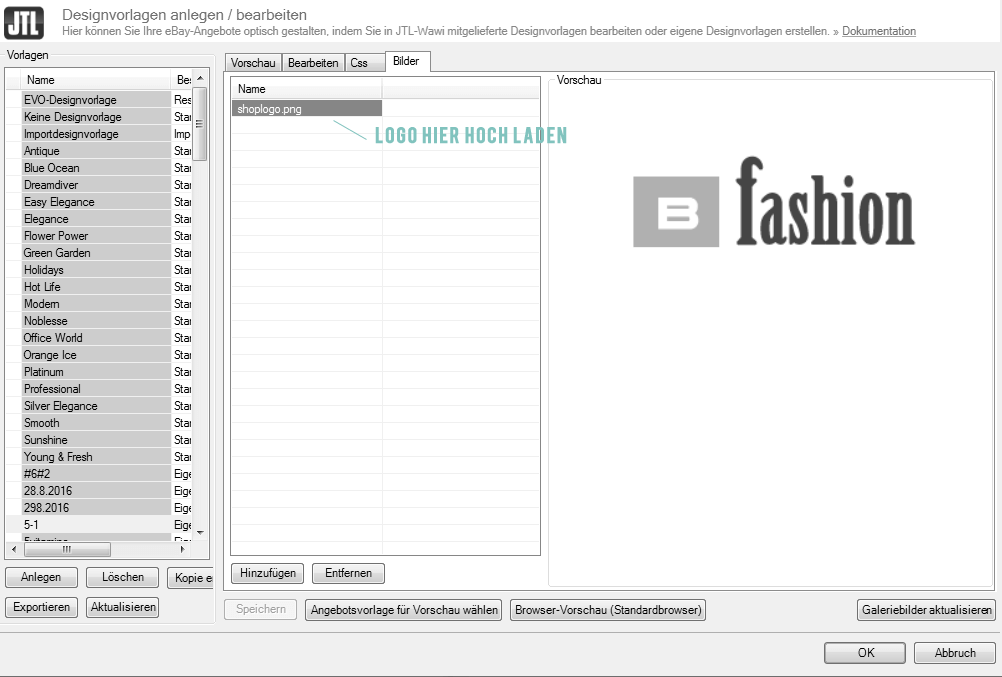
Task: Select the #6#2 template
Action: 96,474
